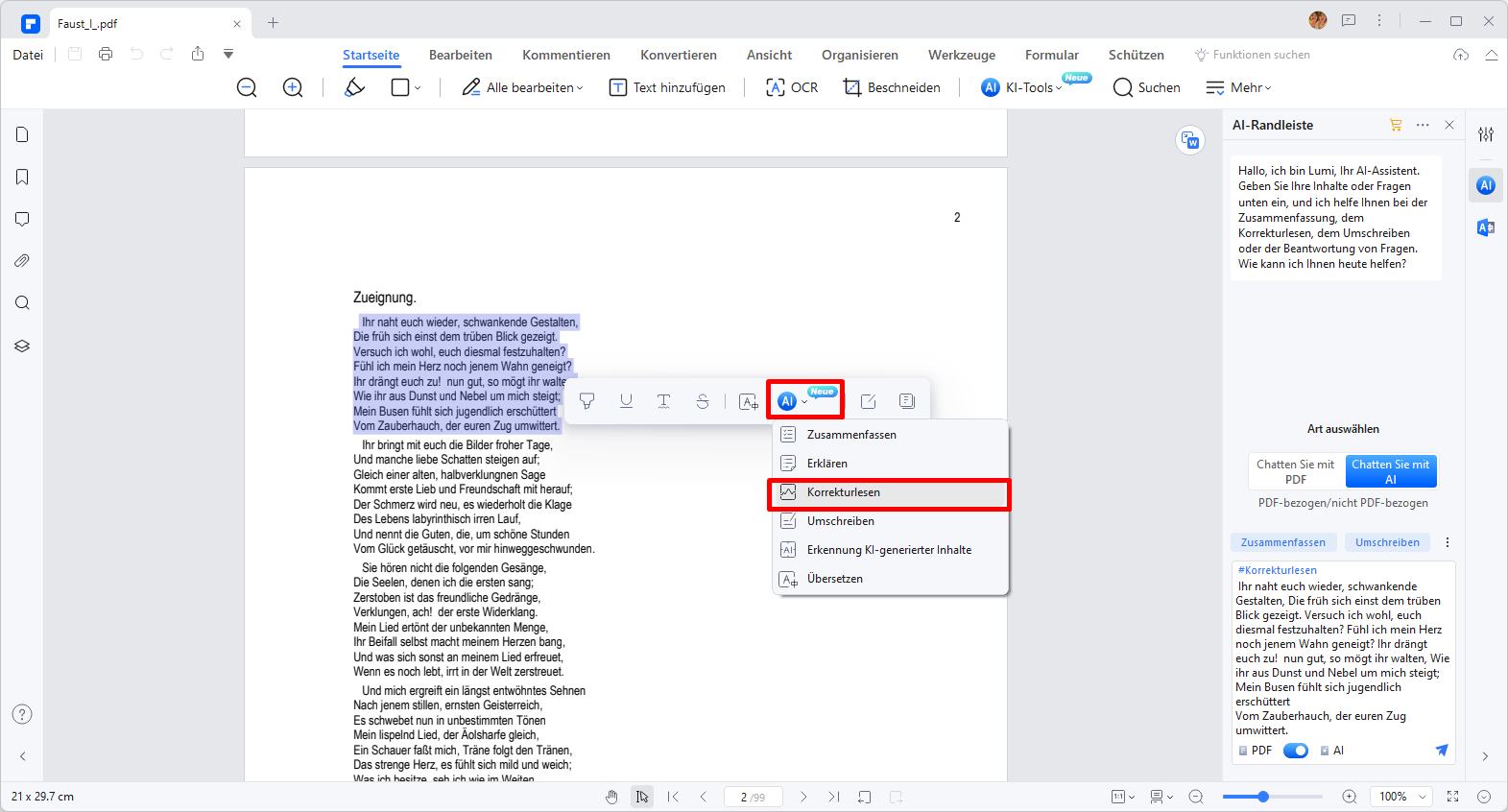Viewport: 1508px width, 812px height.
Task: Open the quick access dropdown arrow
Action: pos(228,54)
